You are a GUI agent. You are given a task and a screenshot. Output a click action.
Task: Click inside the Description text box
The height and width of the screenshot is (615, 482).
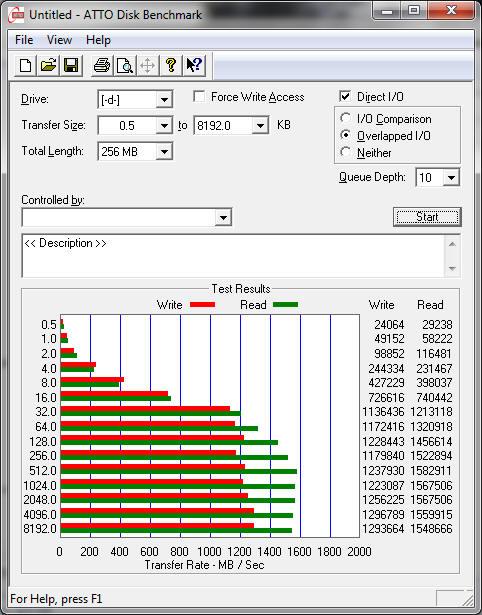(233, 256)
